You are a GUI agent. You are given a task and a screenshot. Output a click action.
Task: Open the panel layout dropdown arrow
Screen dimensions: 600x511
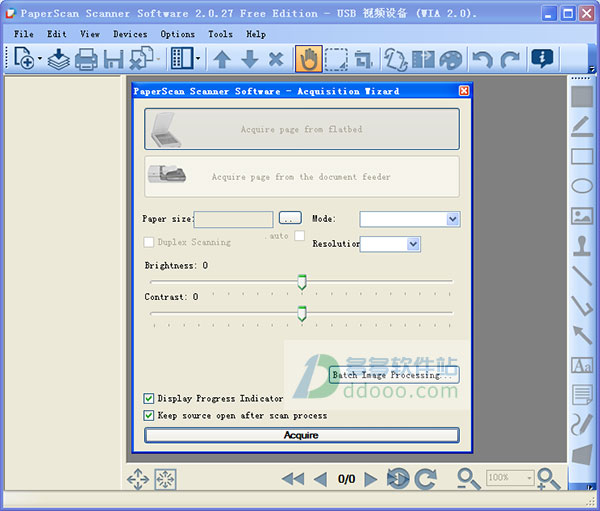[x=198, y=58]
